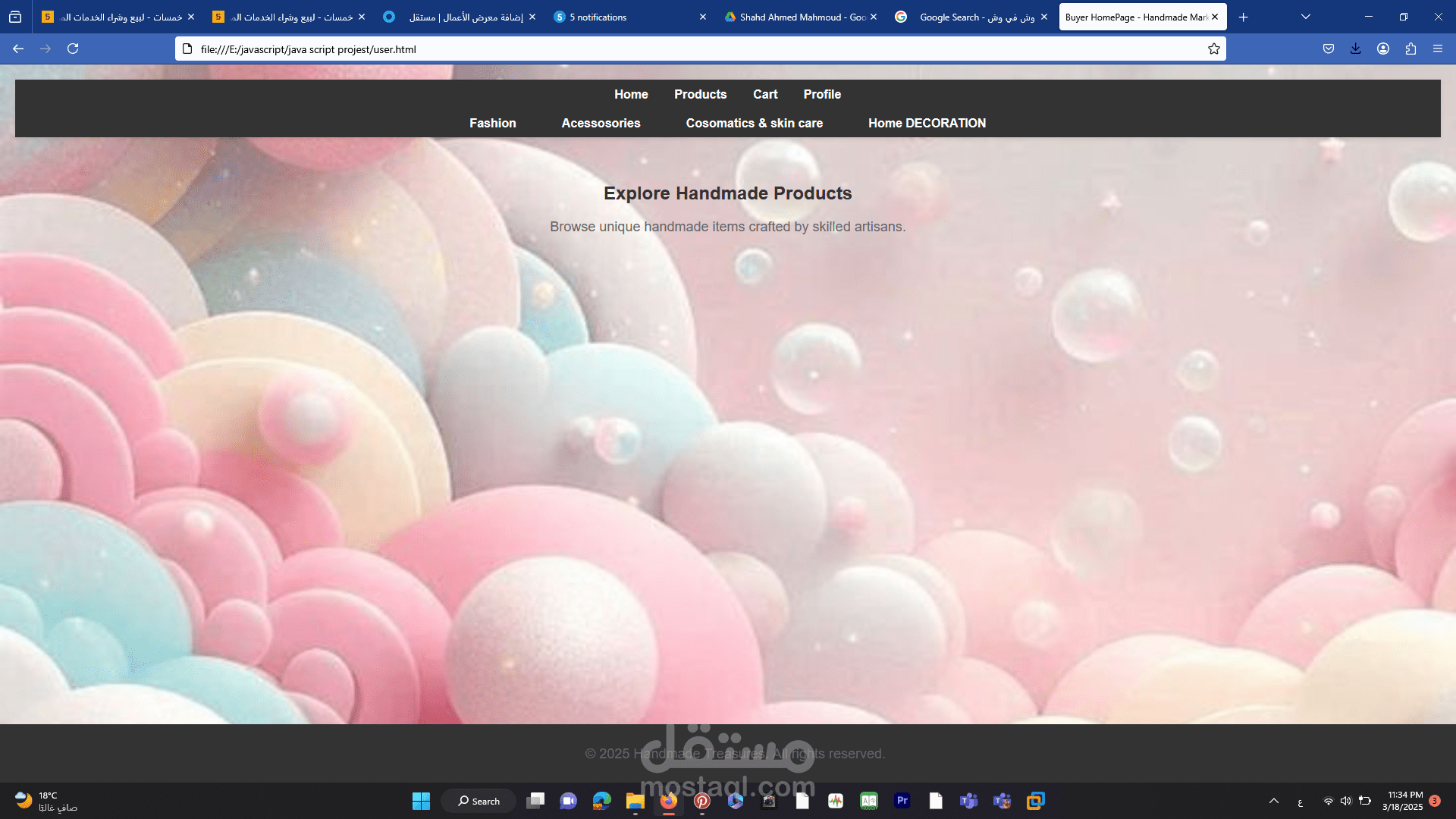Open the Save to Pocket icon
1456x819 pixels.
pyautogui.click(x=1329, y=49)
